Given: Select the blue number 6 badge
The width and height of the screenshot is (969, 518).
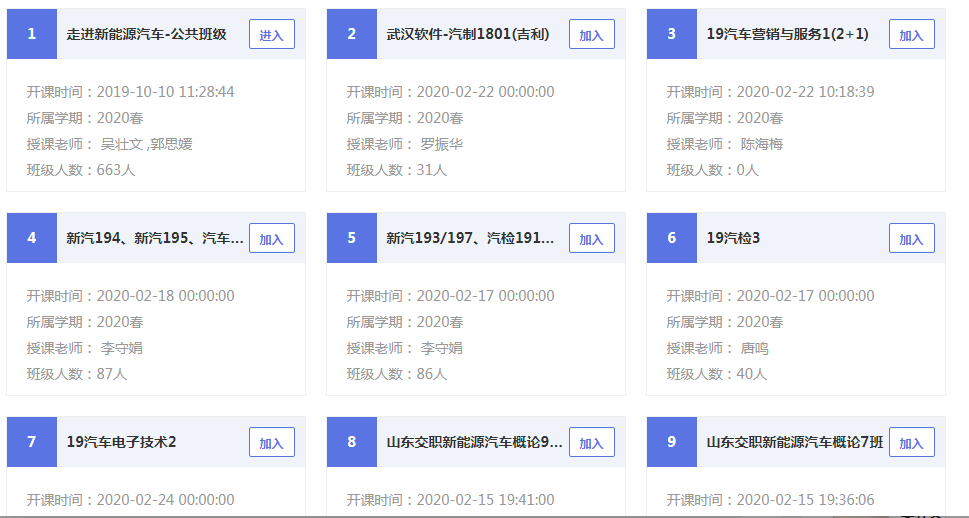Looking at the screenshot, I should click(x=672, y=238).
